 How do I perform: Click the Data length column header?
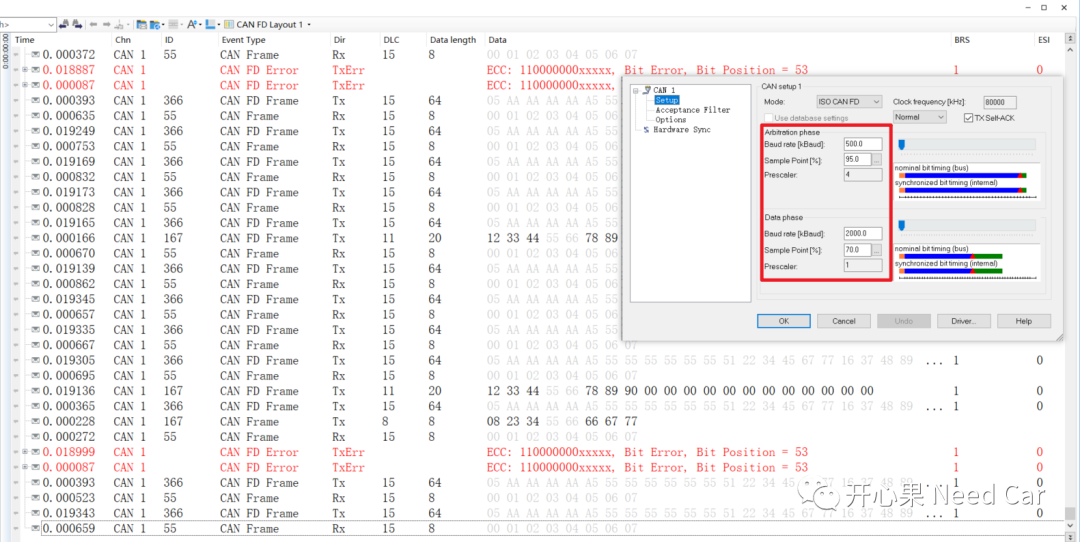[x=455, y=40]
